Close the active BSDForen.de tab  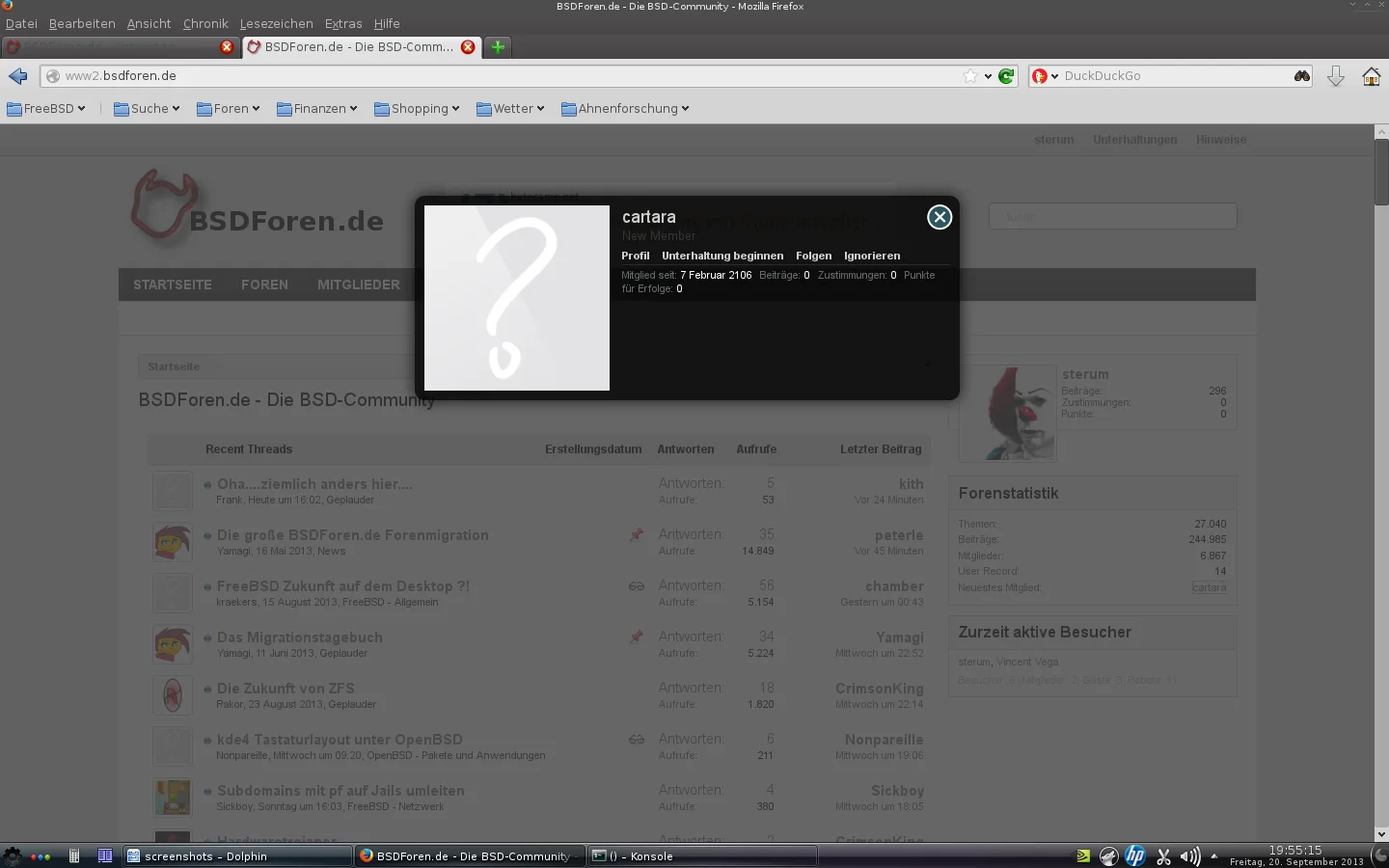point(468,46)
